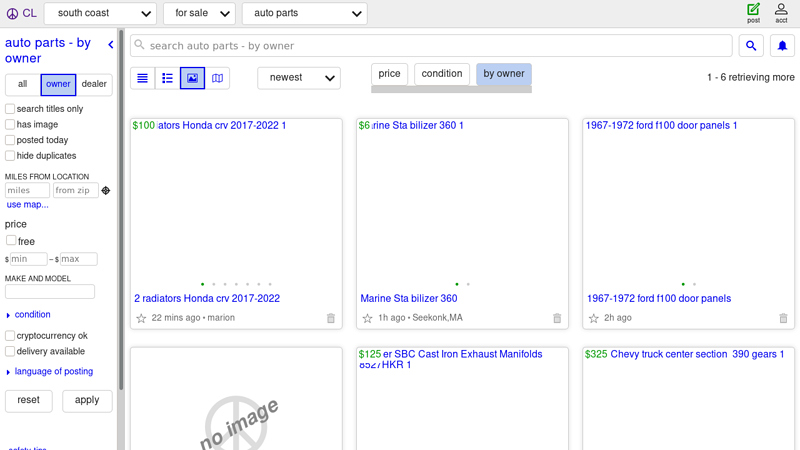Click the apply button
Viewport: 800px width, 450px height.
click(x=87, y=401)
